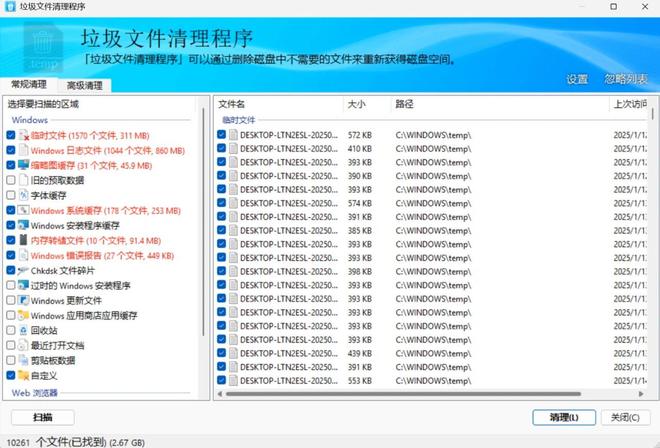Viewport: 660px width, 448px height.
Task: Click the Windows 日志文件 document icon
Action: 24,150
